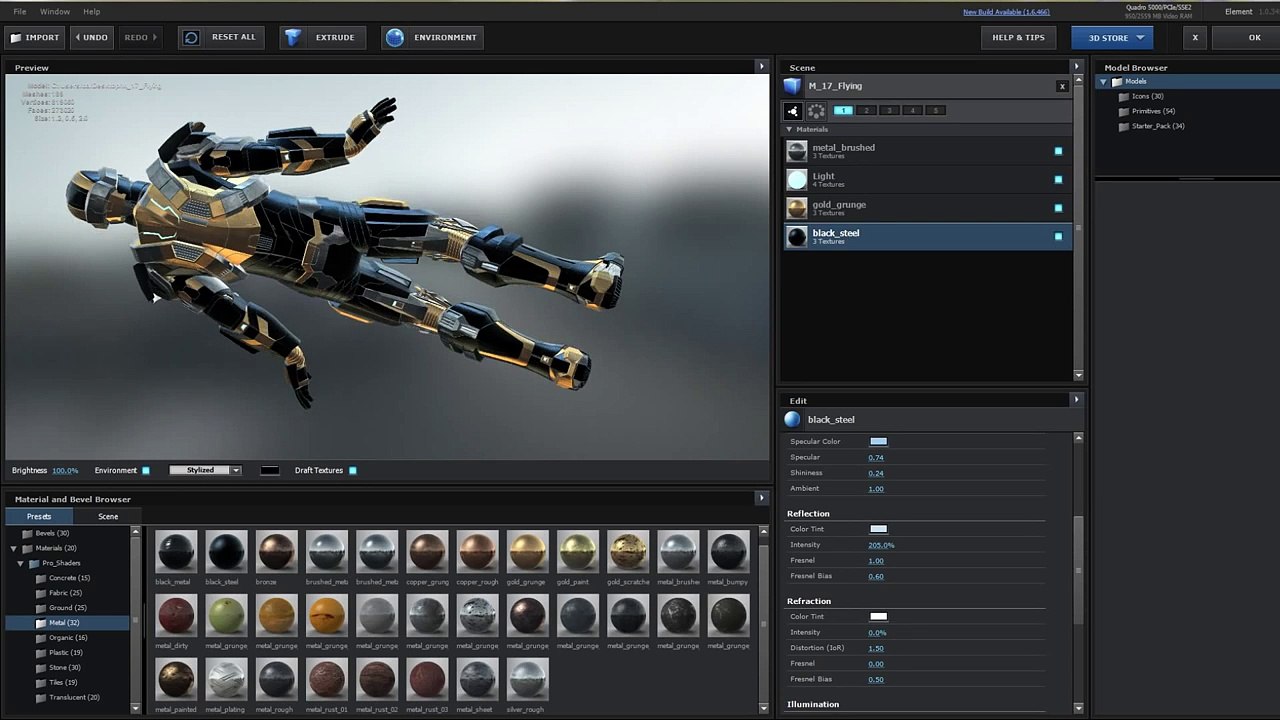Select the Stone folder in presets tree
The image size is (1280, 720).
click(x=64, y=668)
